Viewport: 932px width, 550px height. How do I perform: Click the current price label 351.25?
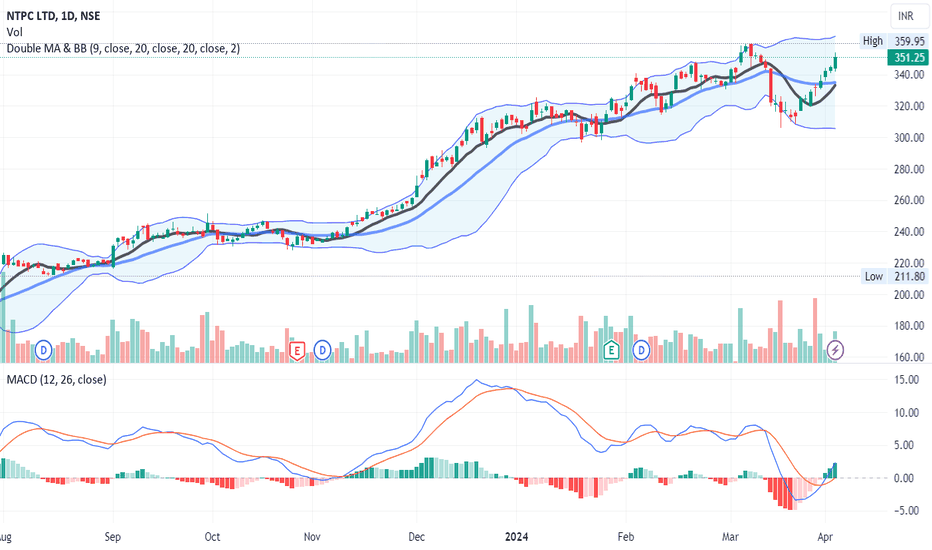909,58
